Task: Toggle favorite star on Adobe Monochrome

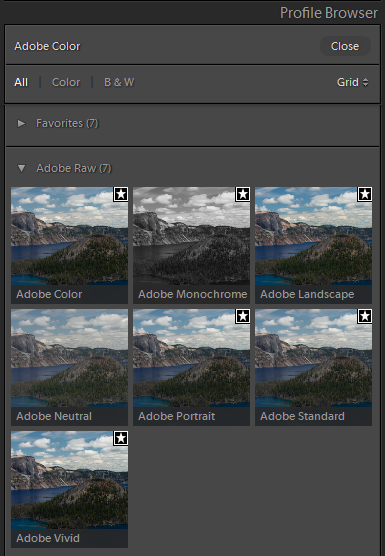Action: pos(243,194)
